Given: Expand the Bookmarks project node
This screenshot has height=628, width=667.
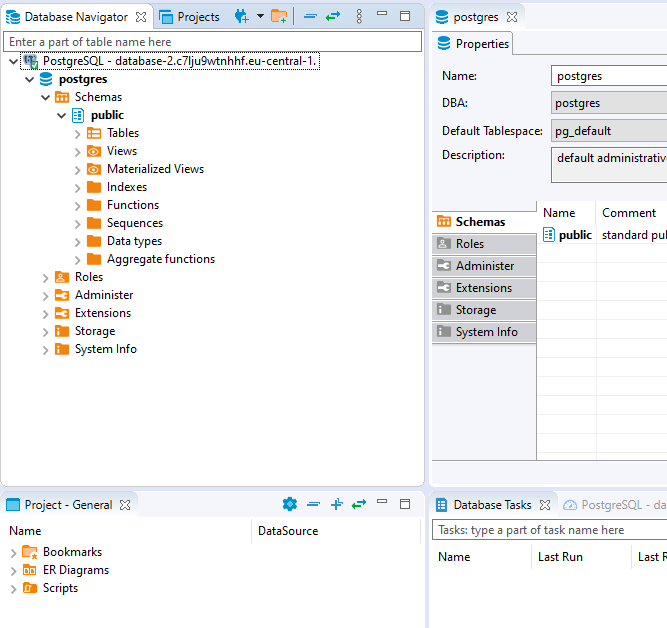Looking at the screenshot, I should pos(14,553).
